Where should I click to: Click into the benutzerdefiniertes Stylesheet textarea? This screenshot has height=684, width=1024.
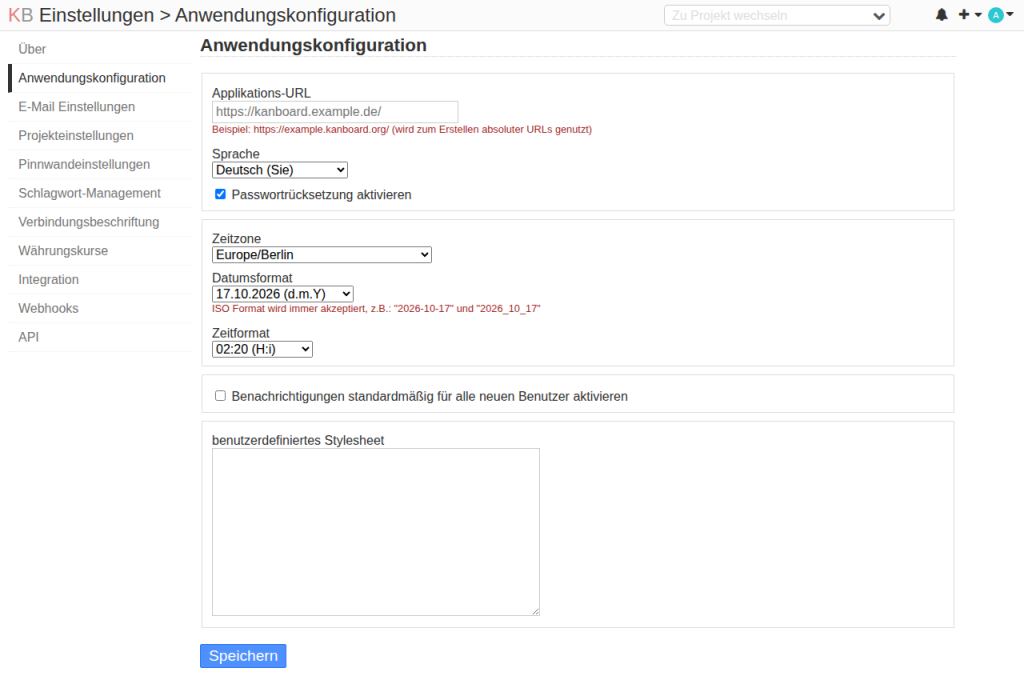point(376,532)
